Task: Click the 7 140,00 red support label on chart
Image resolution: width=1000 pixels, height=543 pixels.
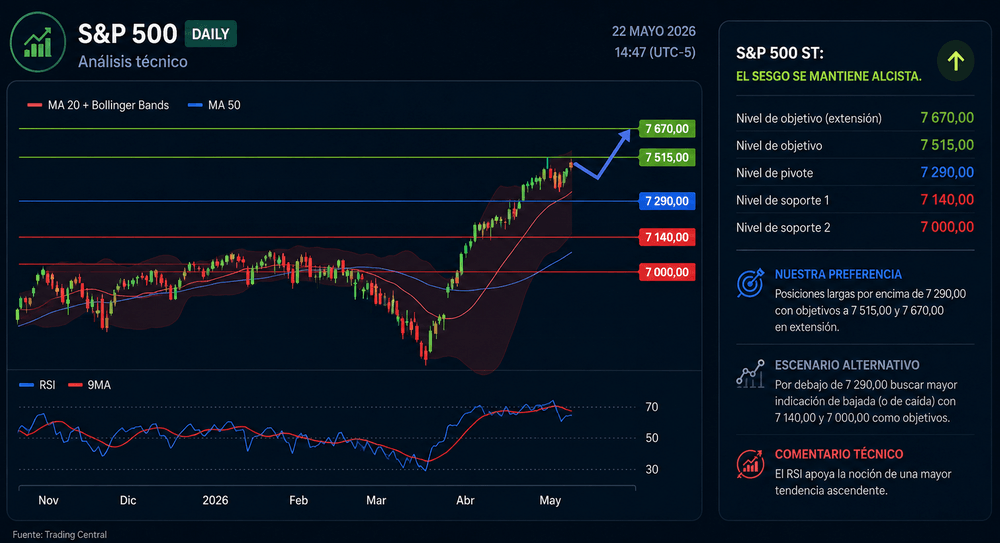Action: coord(666,237)
